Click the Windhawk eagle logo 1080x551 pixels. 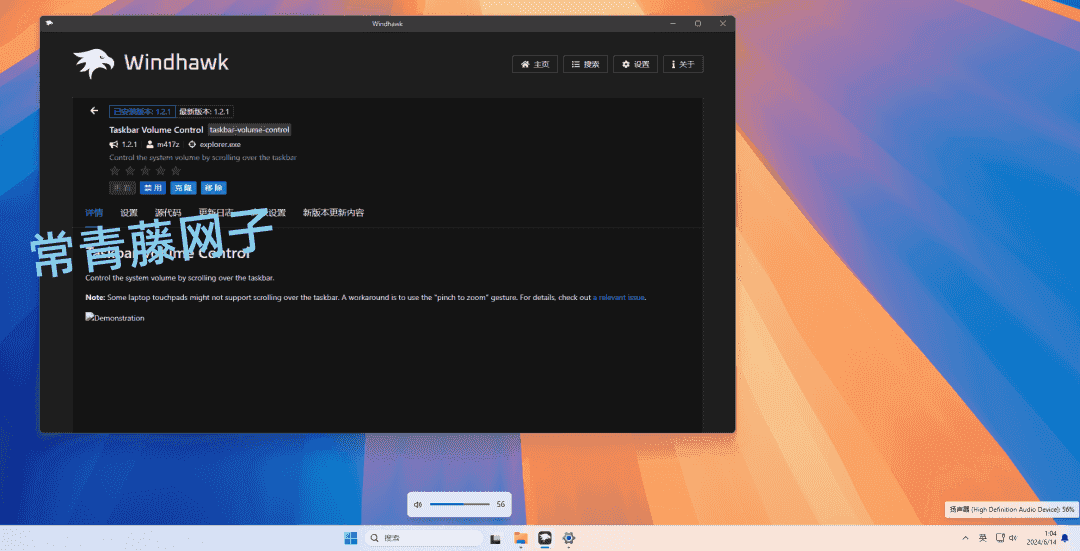94,63
